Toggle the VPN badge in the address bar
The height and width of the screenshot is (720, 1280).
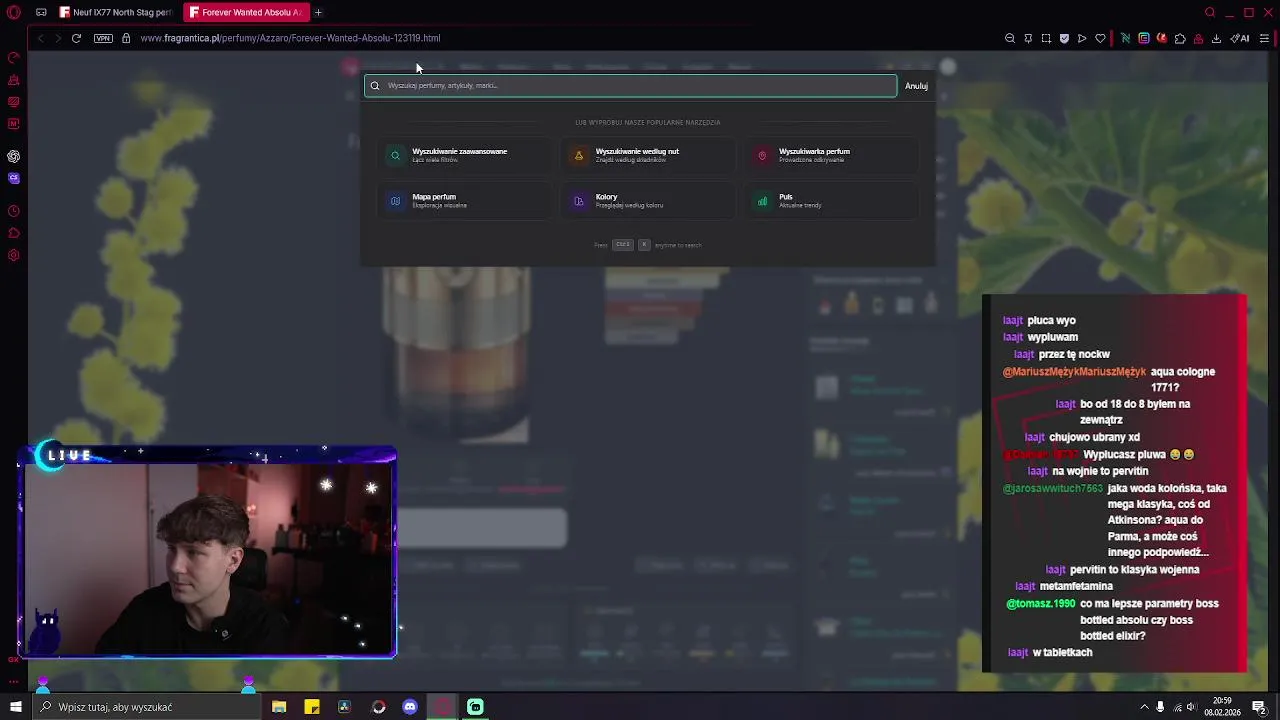[103, 38]
